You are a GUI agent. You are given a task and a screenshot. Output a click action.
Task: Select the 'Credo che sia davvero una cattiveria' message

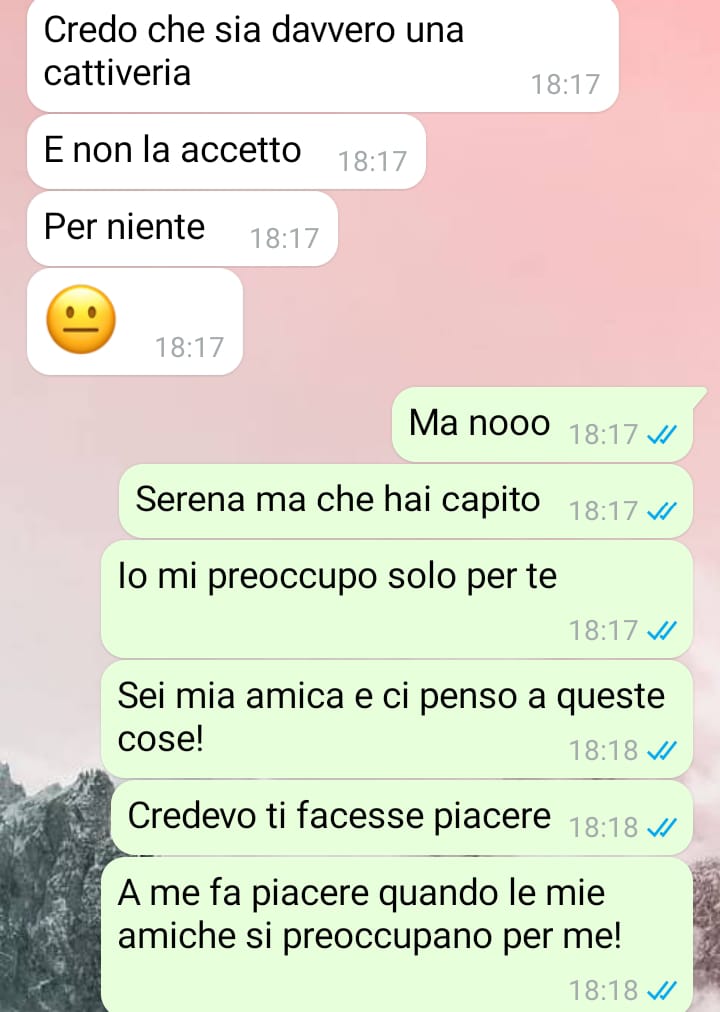coord(323,56)
